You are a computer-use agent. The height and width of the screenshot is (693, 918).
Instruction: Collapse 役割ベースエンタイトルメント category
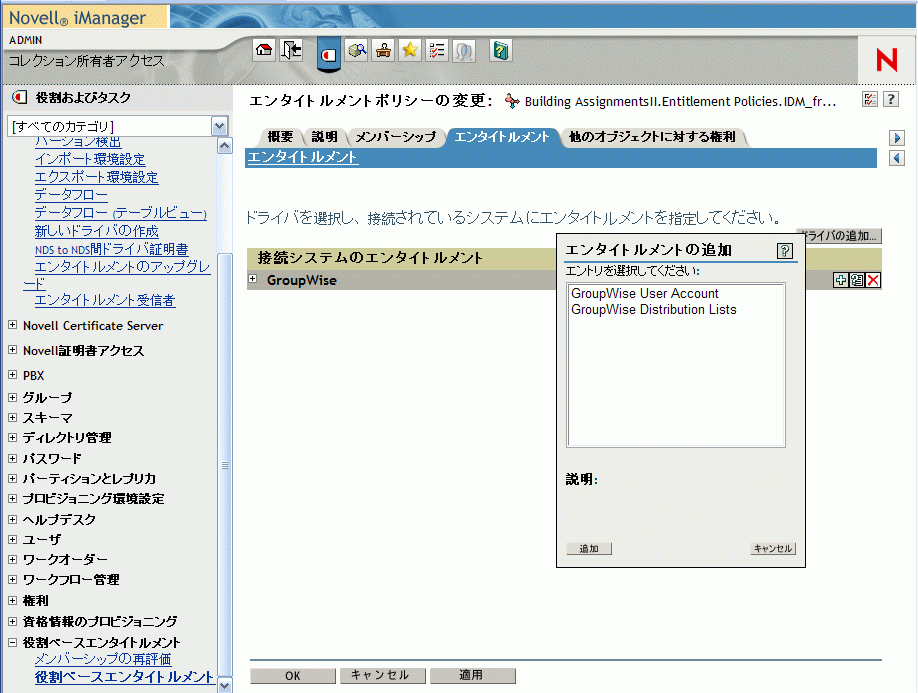tap(12, 642)
